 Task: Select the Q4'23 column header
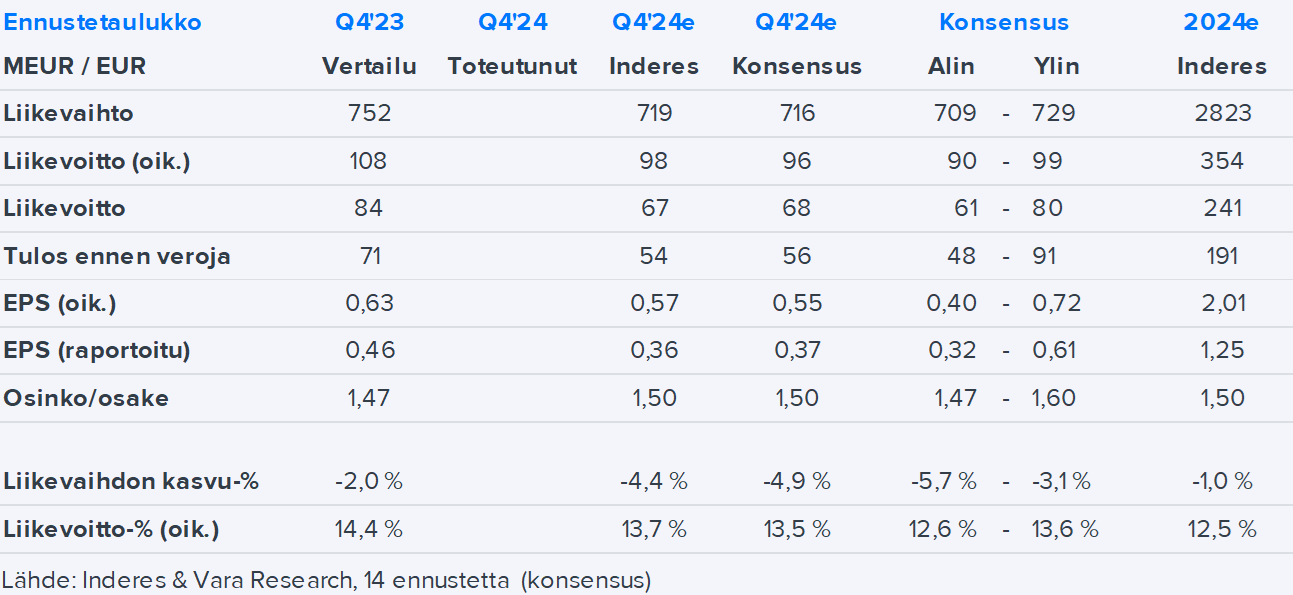pos(369,22)
